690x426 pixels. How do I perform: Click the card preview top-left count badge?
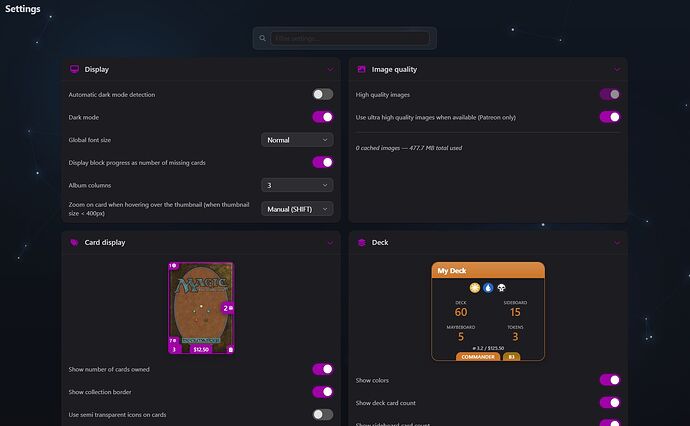[173, 266]
